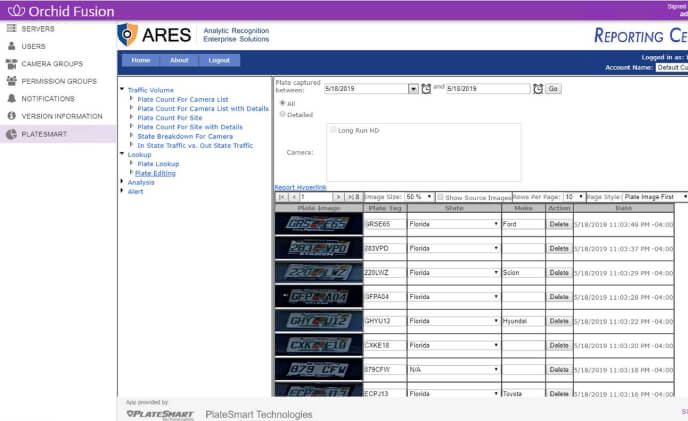Collapse the Lookup tree node

tap(122, 154)
